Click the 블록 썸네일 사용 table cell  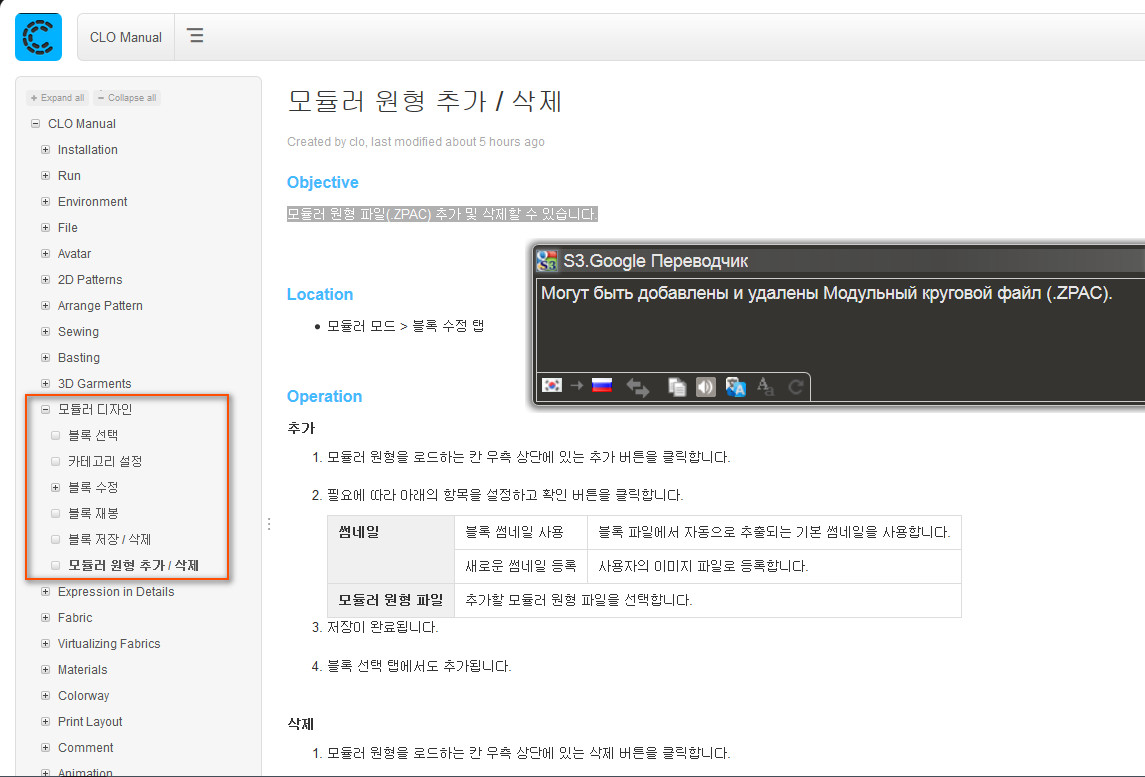521,532
